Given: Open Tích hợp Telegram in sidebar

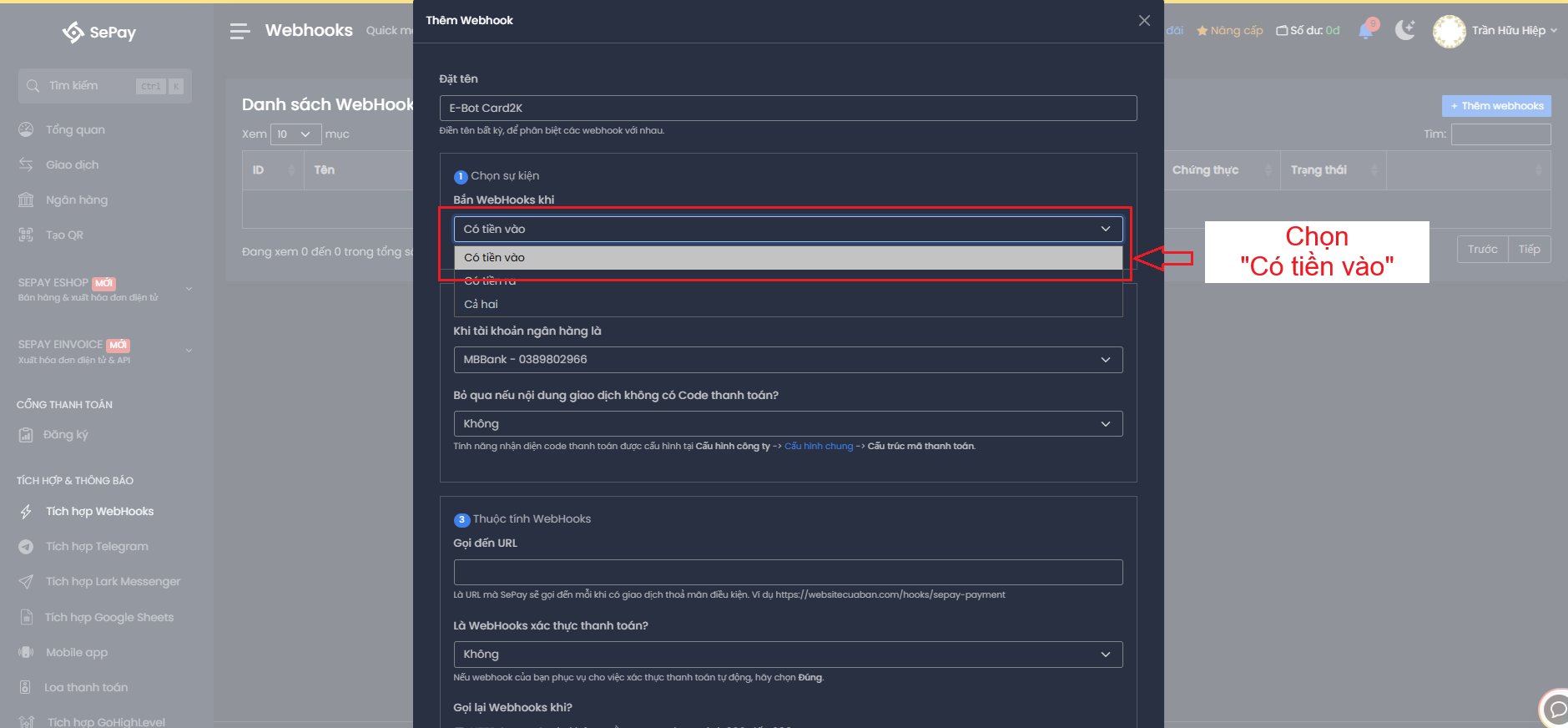Looking at the screenshot, I should pos(97,546).
